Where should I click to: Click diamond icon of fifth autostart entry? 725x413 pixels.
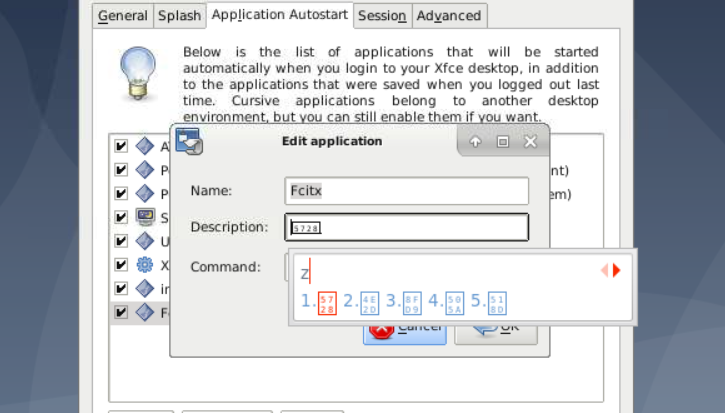click(145, 241)
